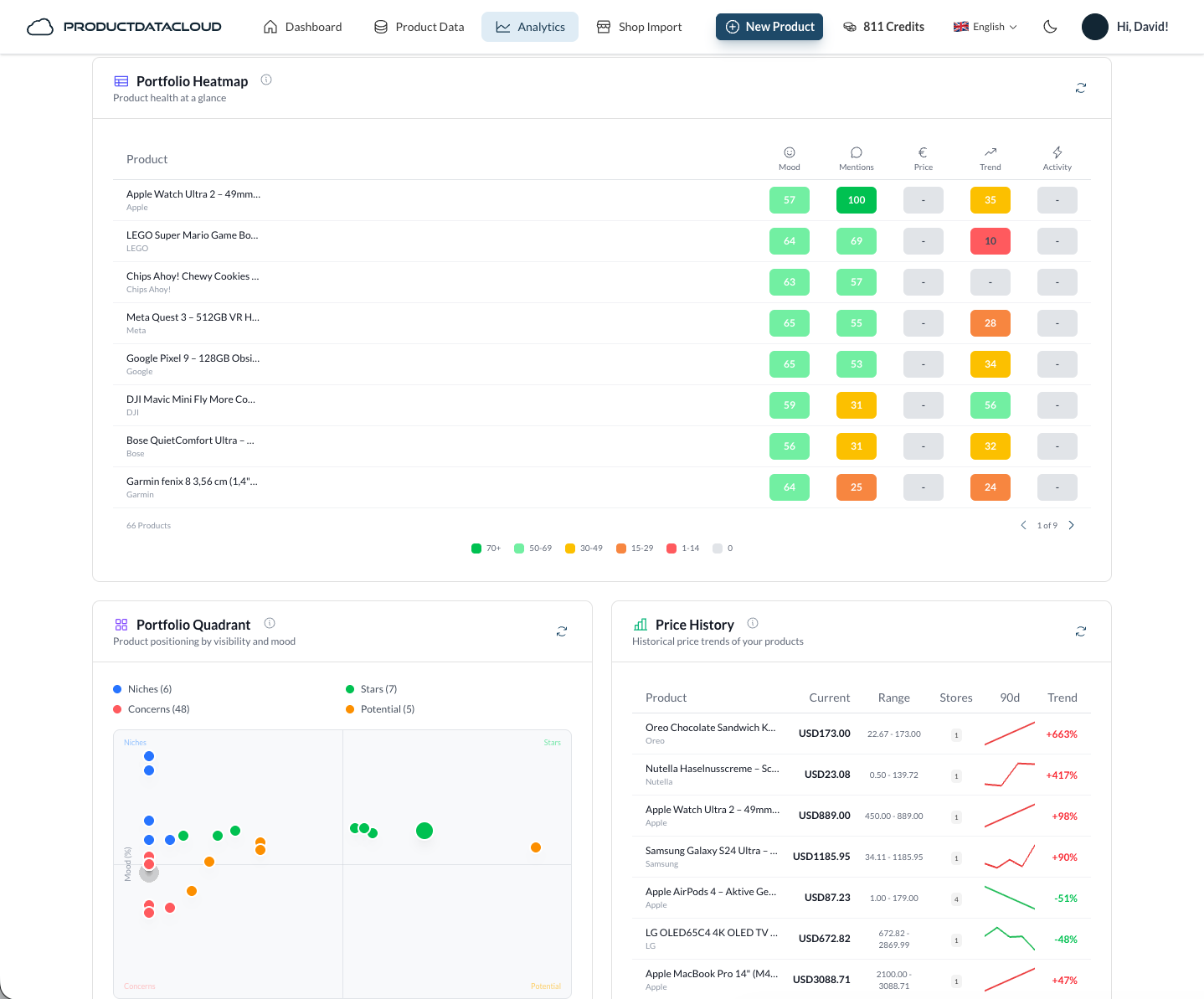The image size is (1204, 999).
Task: Open the Dashboard tab
Action: coord(302,27)
